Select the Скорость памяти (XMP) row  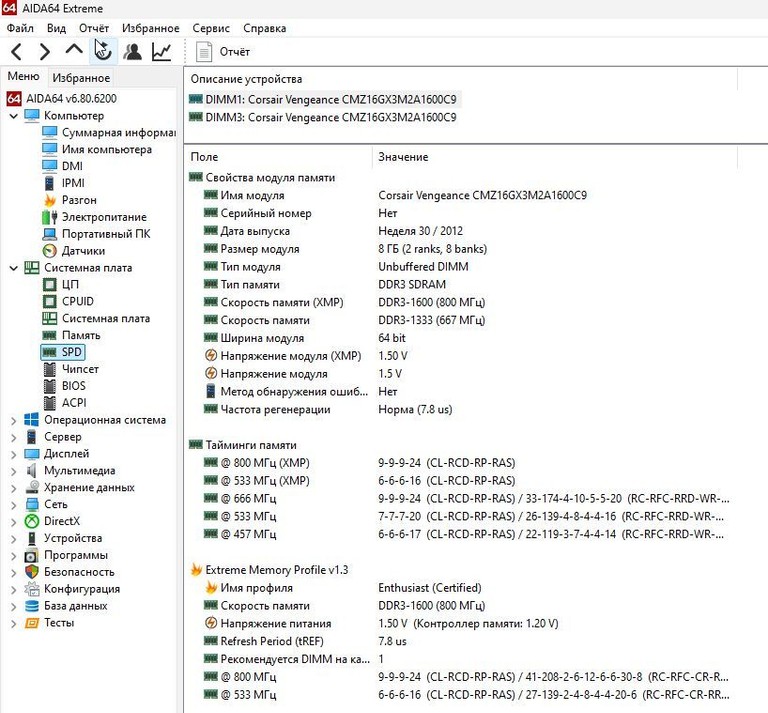tap(344, 302)
